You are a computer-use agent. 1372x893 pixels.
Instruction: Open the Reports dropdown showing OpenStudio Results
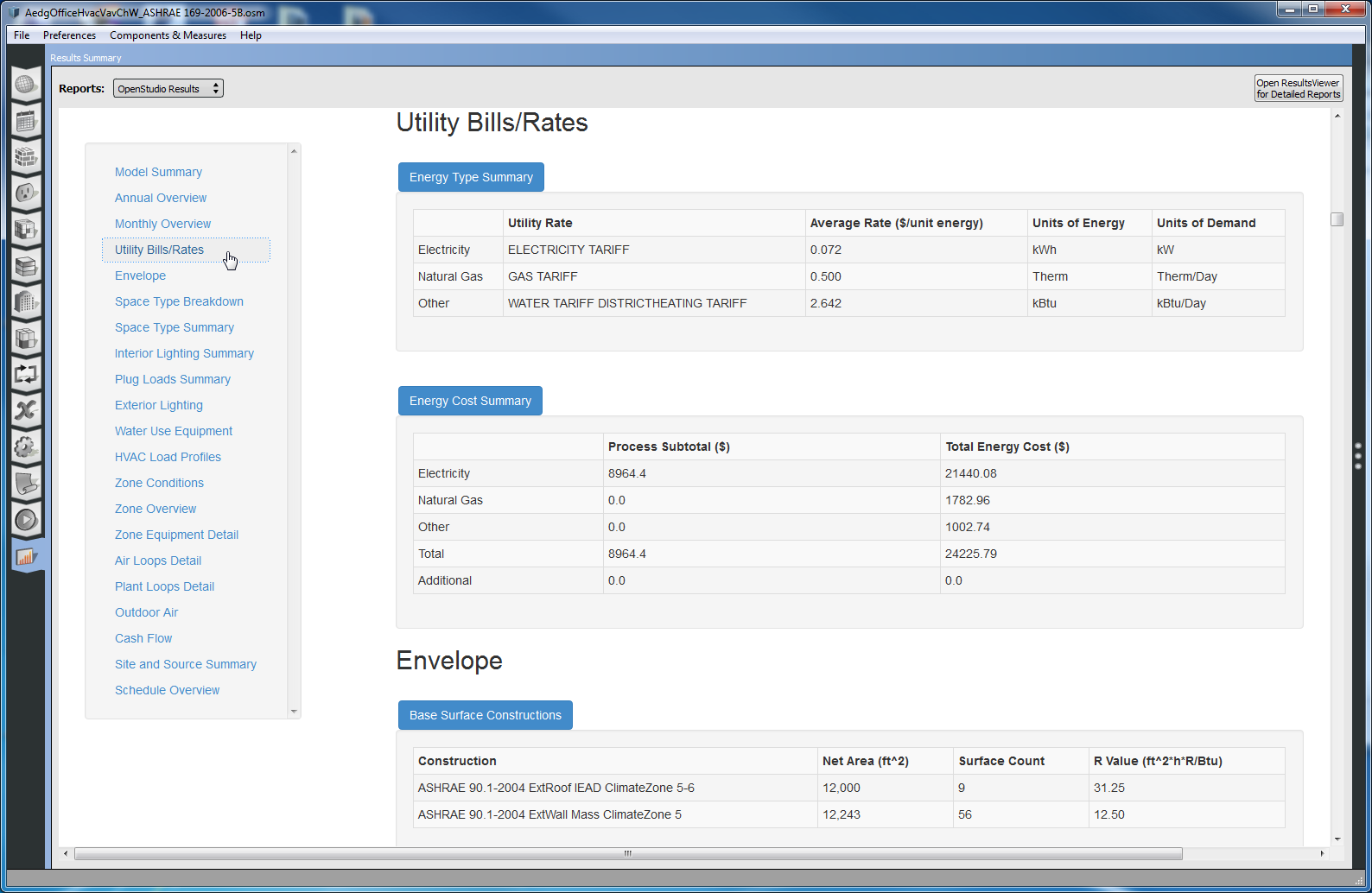click(168, 88)
